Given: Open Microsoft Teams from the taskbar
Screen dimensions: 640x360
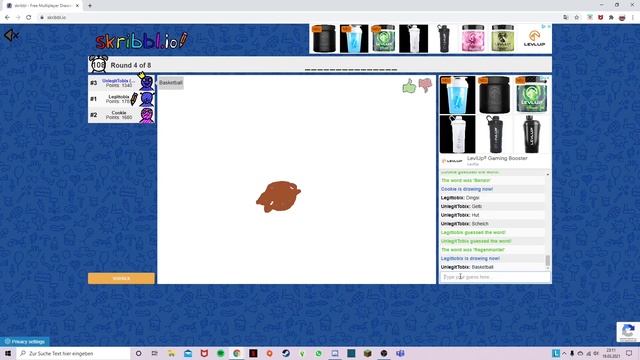Looking at the screenshot, I should click(x=400, y=353).
